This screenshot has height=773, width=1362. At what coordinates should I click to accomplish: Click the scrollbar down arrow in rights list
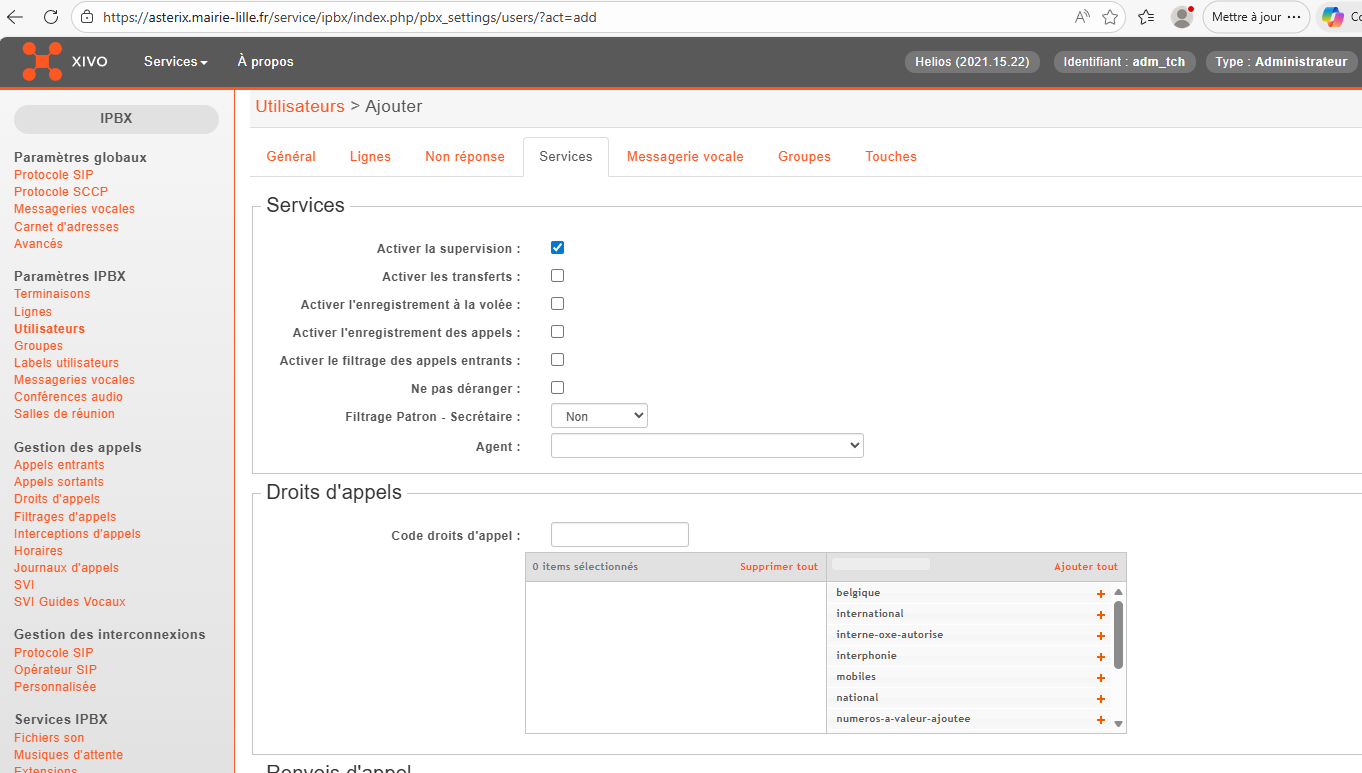tap(1118, 724)
